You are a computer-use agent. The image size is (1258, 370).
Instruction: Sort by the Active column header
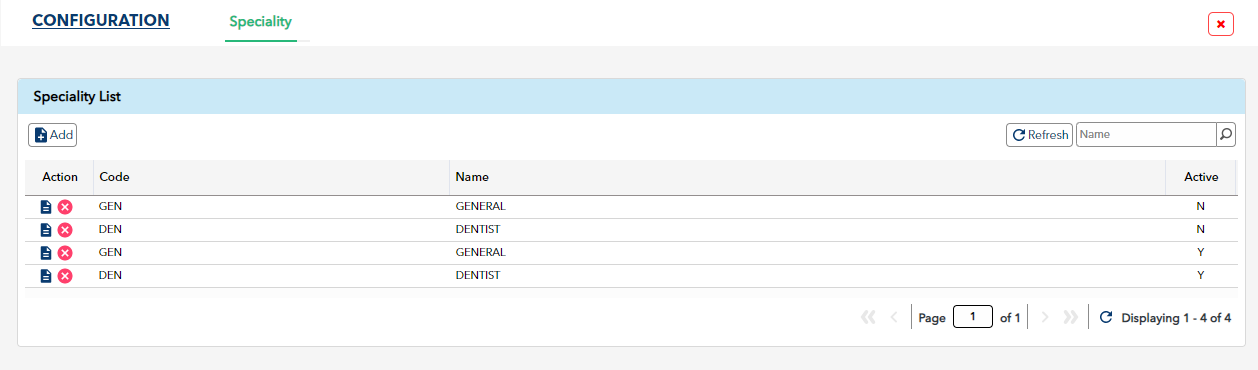[x=1201, y=177]
